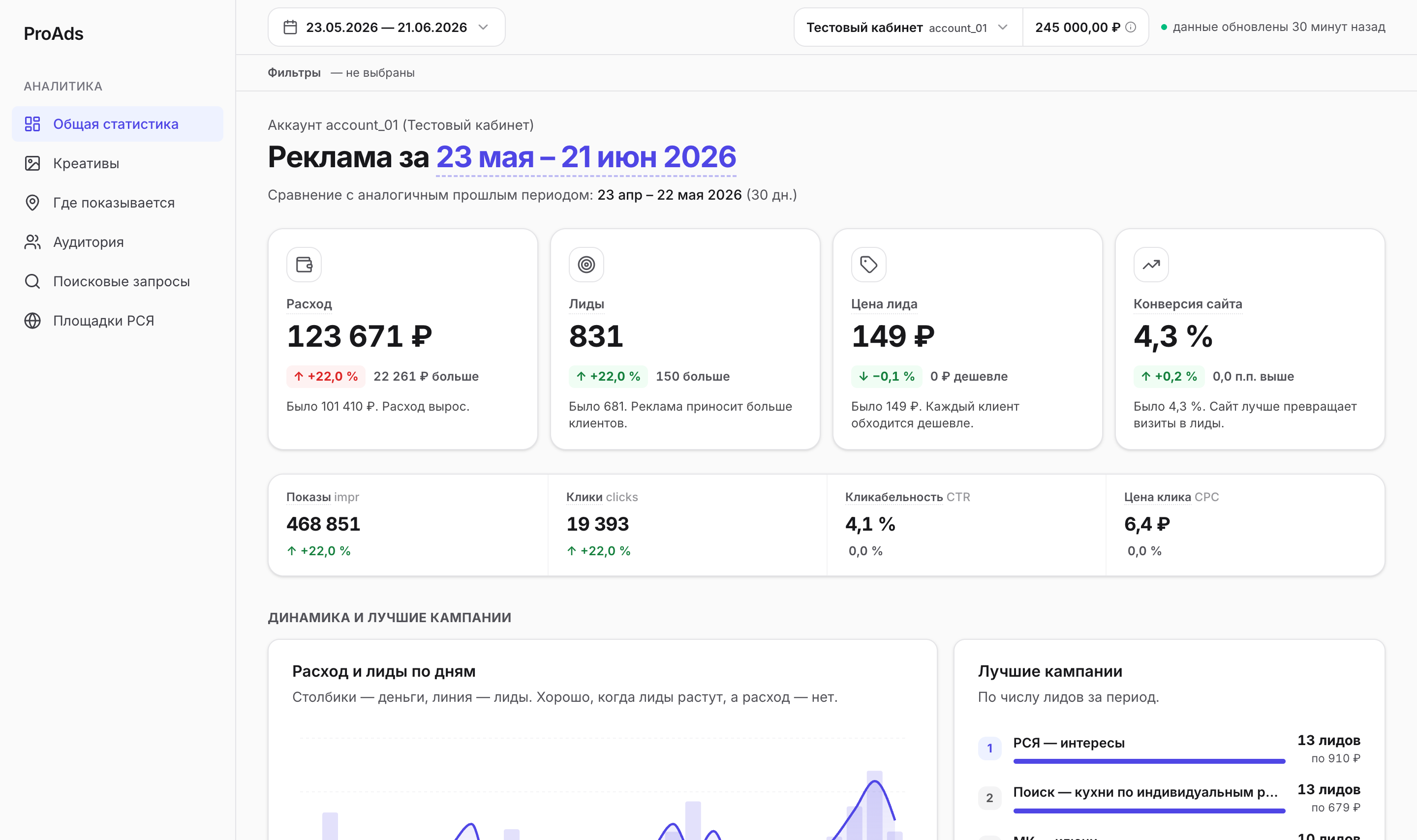Click the Площадки РСЯ globe icon
The width and height of the screenshot is (1417, 840).
point(32,321)
